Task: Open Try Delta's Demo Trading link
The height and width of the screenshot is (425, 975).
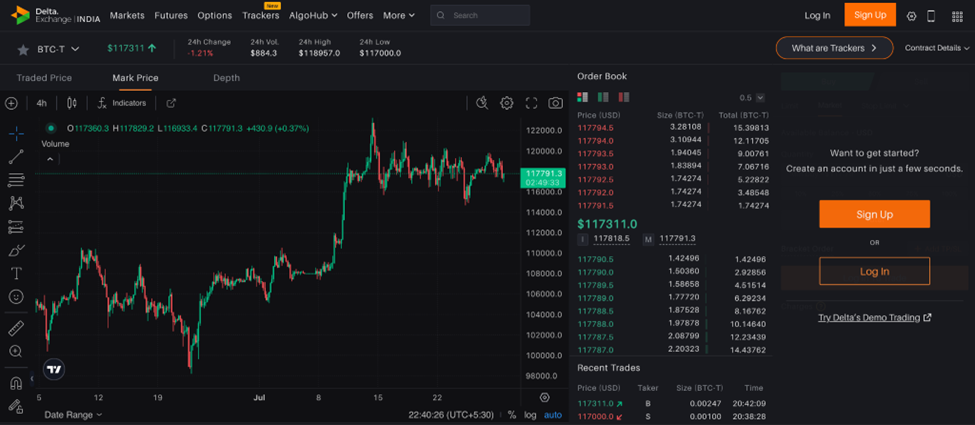Action: click(x=874, y=317)
